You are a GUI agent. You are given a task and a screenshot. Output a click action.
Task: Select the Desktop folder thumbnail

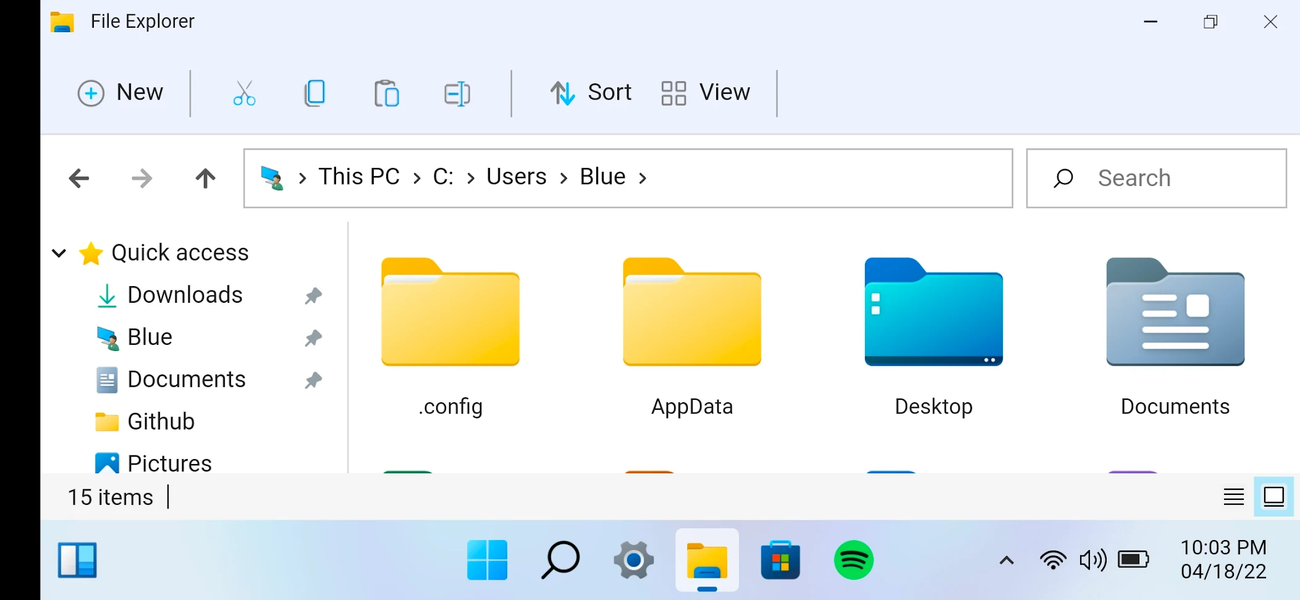click(x=933, y=313)
